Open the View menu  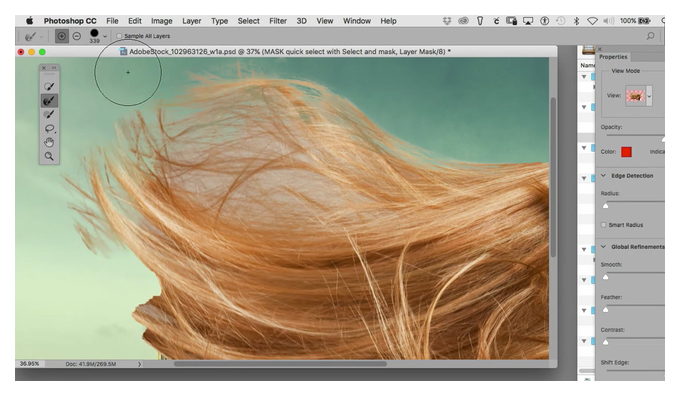point(325,21)
